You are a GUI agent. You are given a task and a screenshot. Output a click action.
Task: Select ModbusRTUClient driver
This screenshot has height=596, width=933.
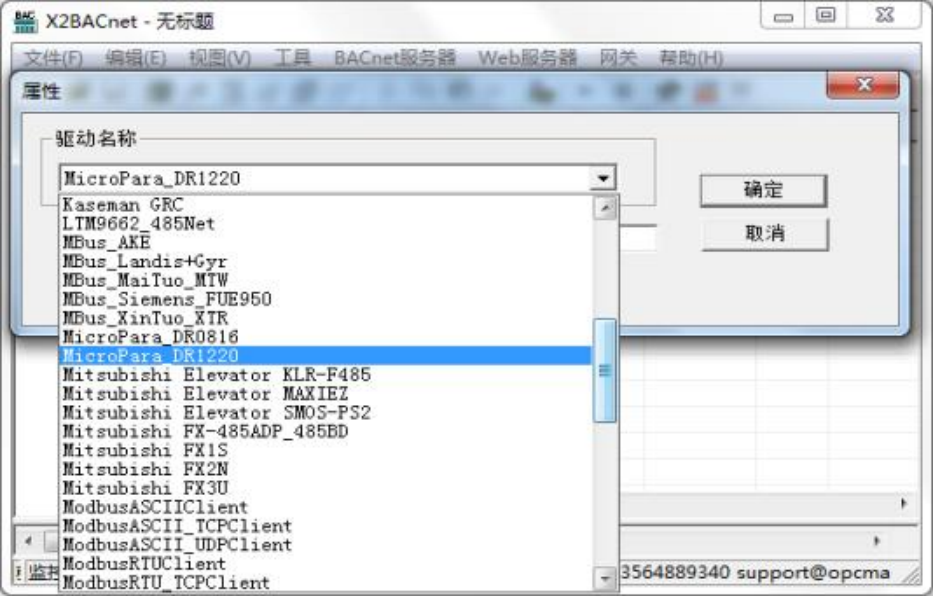point(325,563)
